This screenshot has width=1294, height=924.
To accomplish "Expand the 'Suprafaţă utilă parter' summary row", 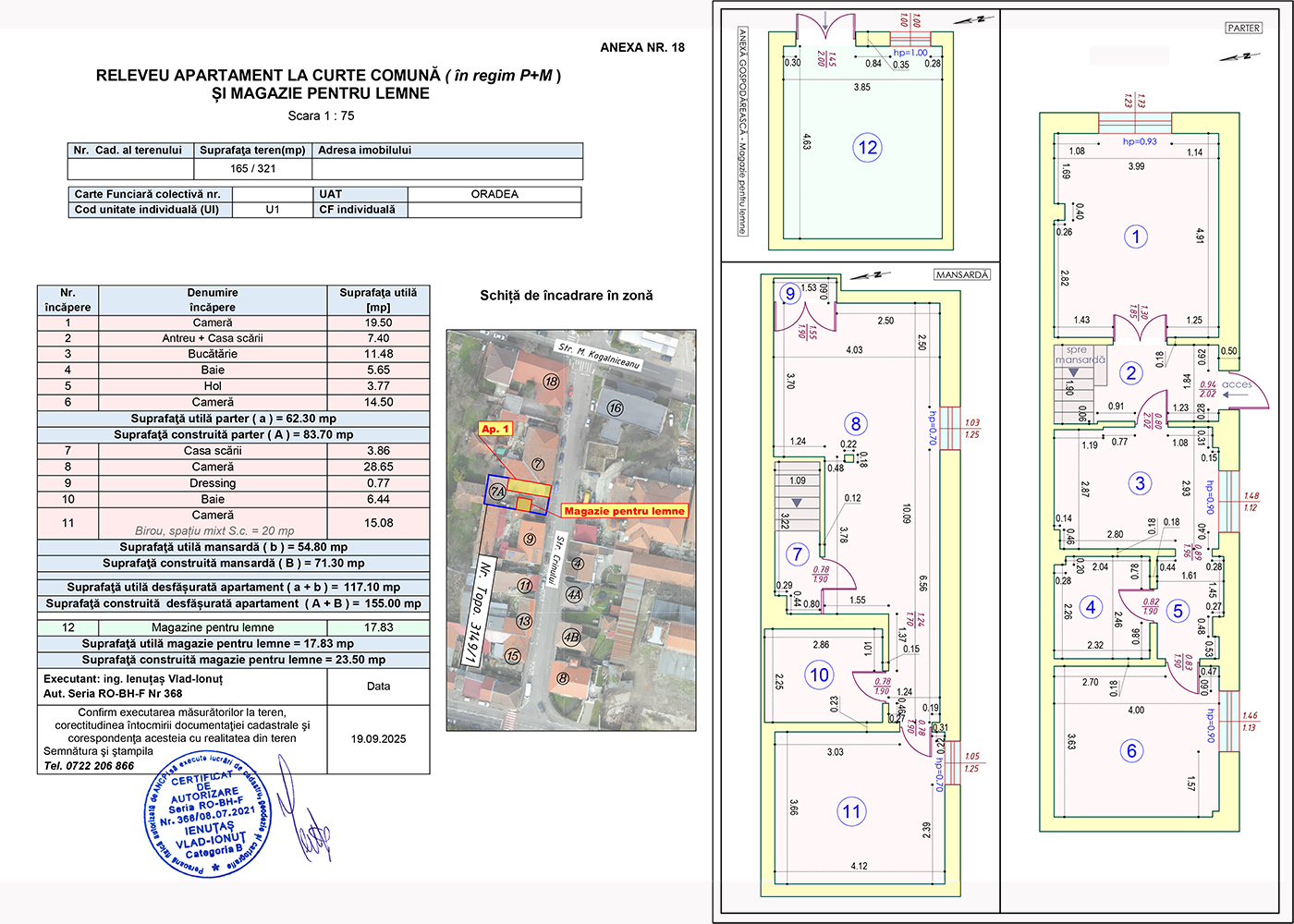I will (231, 418).
